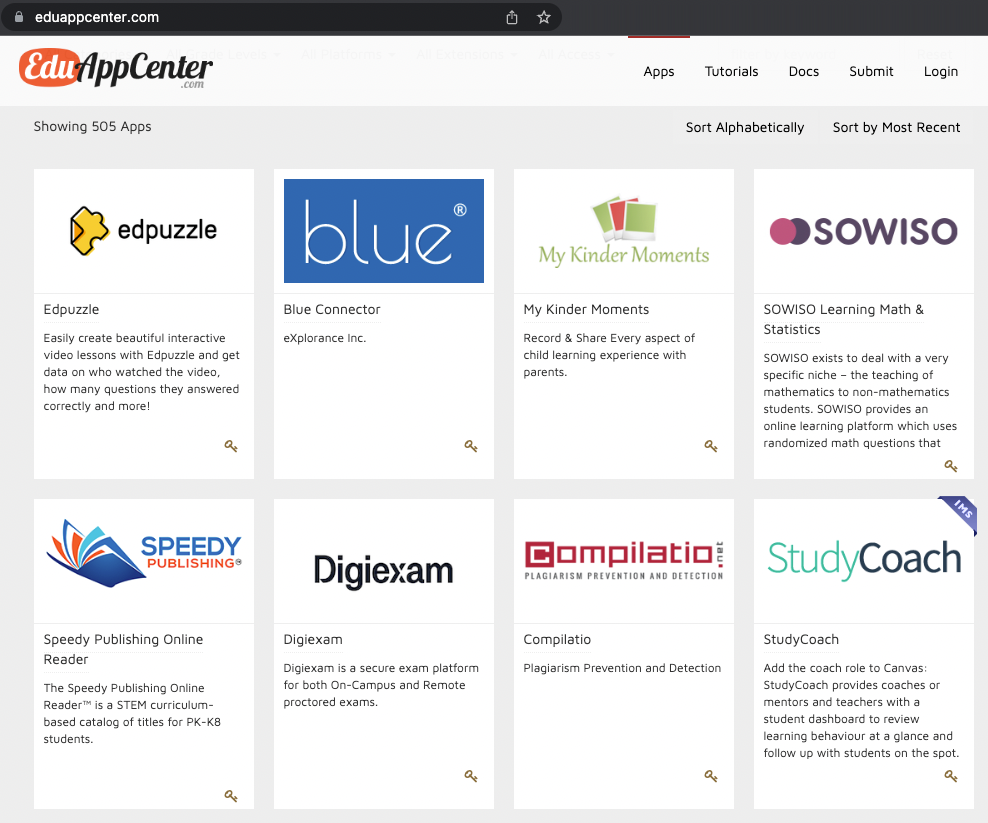The image size is (988, 823).
Task: Click the lock icon beside eduappcenter.com
Action: 19,17
